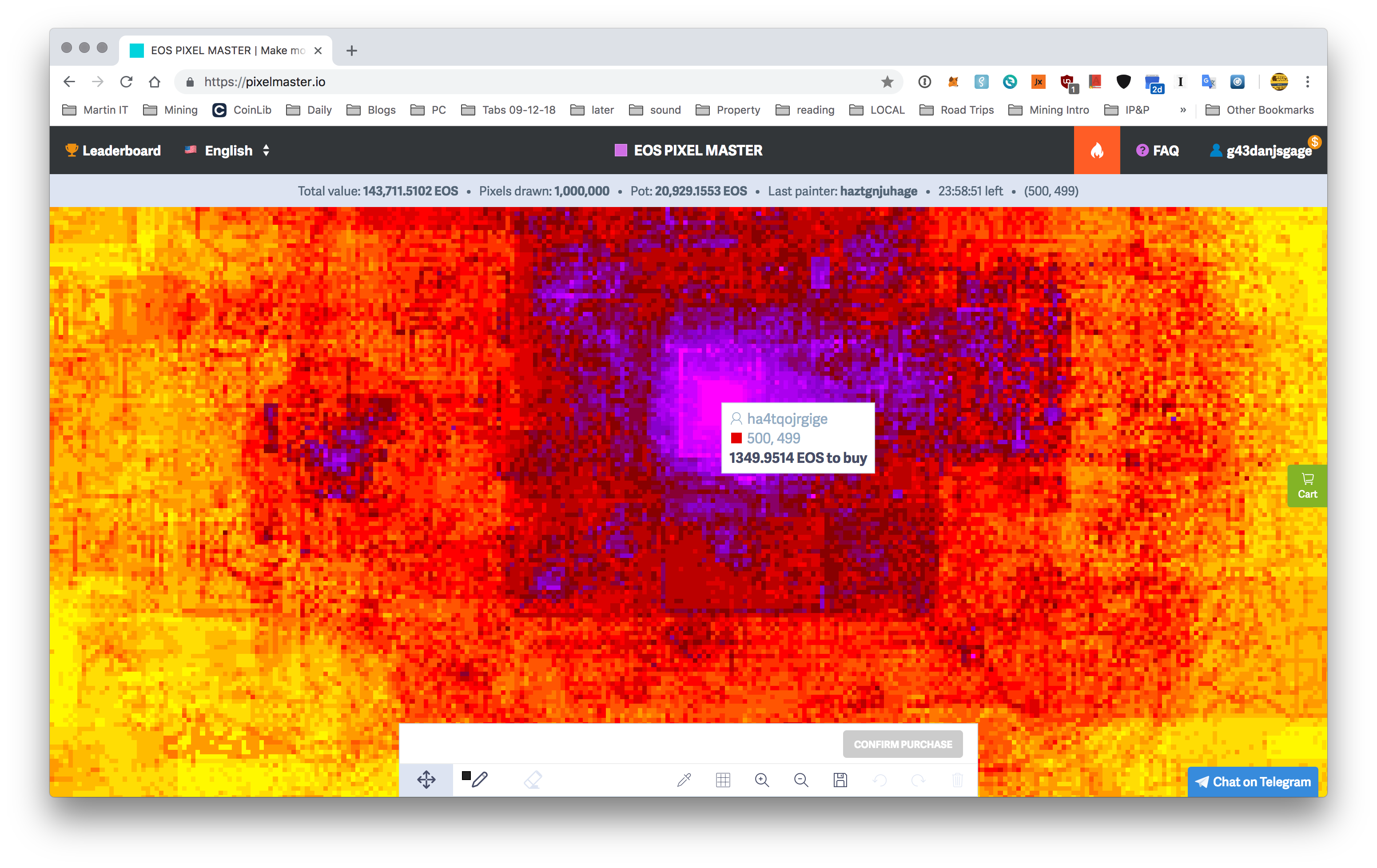This screenshot has width=1377, height=868.
Task: Open the FAQ page
Action: pyautogui.click(x=1157, y=151)
